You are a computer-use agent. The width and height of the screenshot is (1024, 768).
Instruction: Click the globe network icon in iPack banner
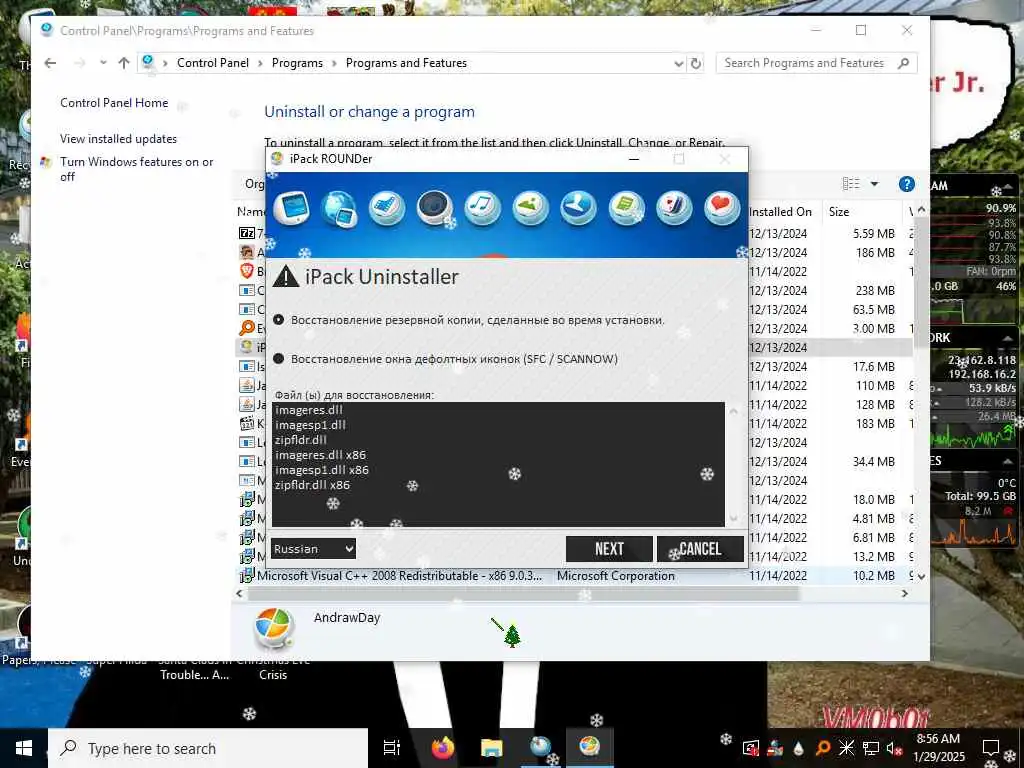339,209
